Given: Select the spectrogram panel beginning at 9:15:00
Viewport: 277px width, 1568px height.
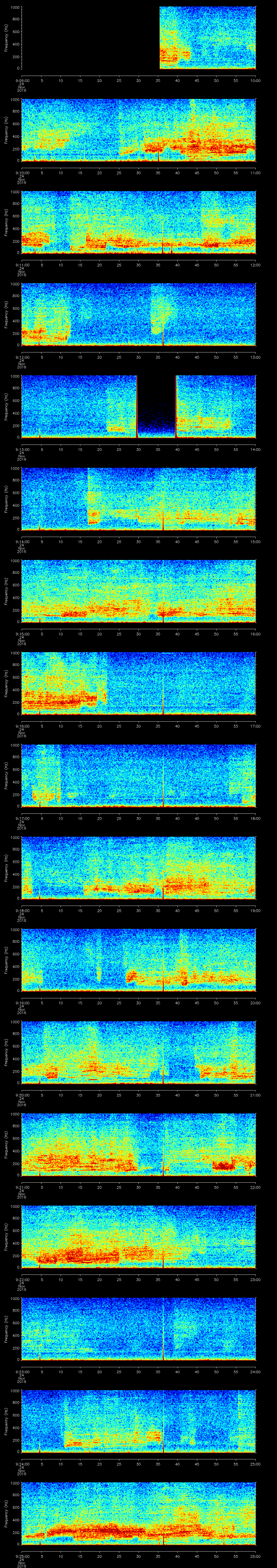Looking at the screenshot, I should (139, 591).
